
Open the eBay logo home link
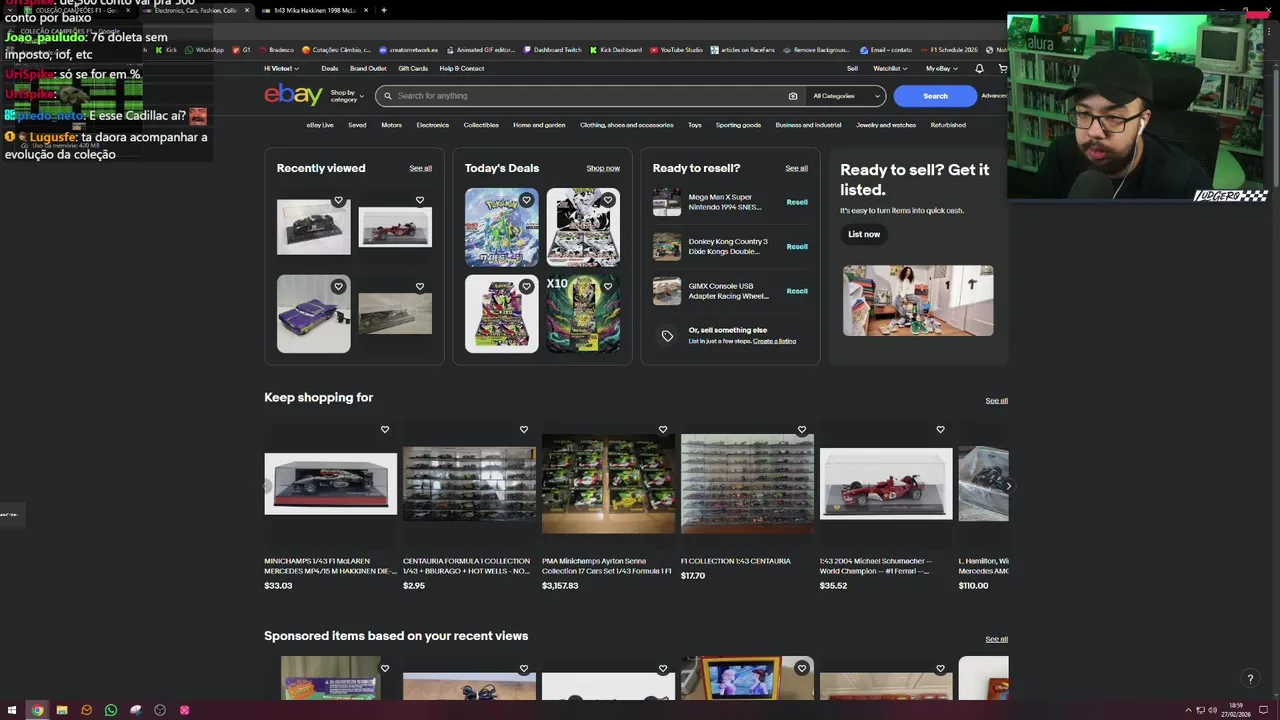click(293, 95)
